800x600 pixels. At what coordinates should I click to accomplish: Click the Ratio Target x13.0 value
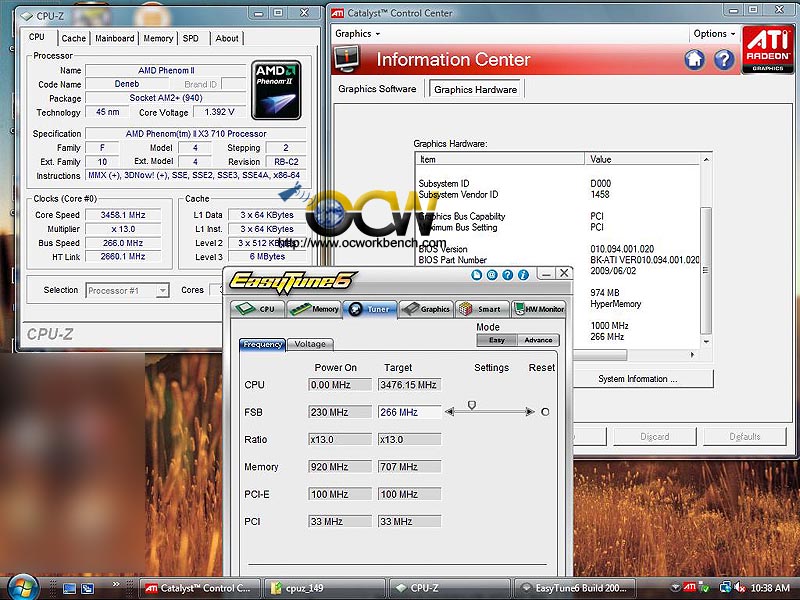click(409, 439)
